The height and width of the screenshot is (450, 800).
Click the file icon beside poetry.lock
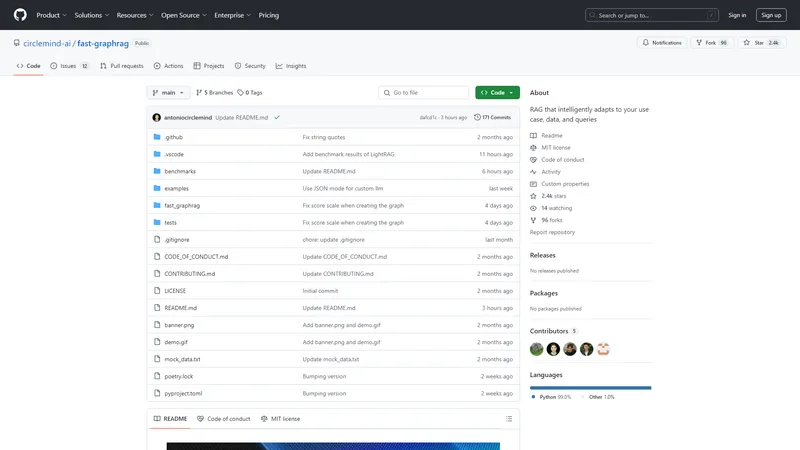(157, 376)
